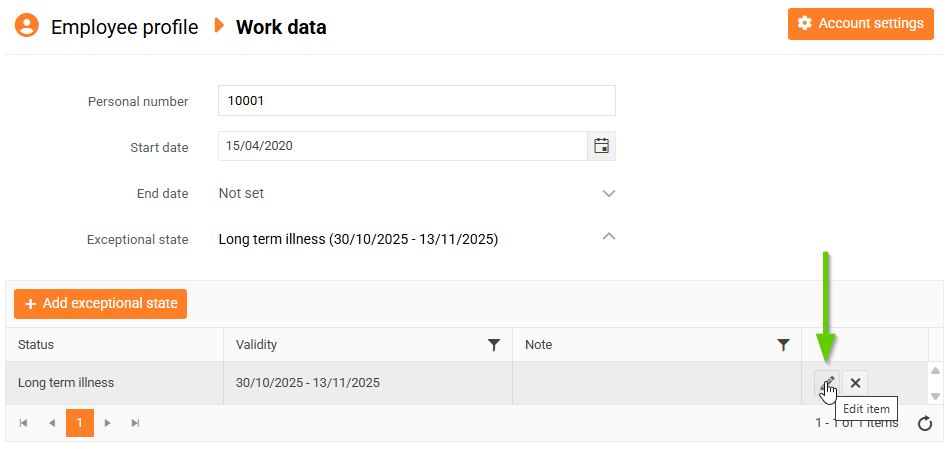Click the Personal number input field
Screen dimensions: 949x449
click(x=416, y=101)
